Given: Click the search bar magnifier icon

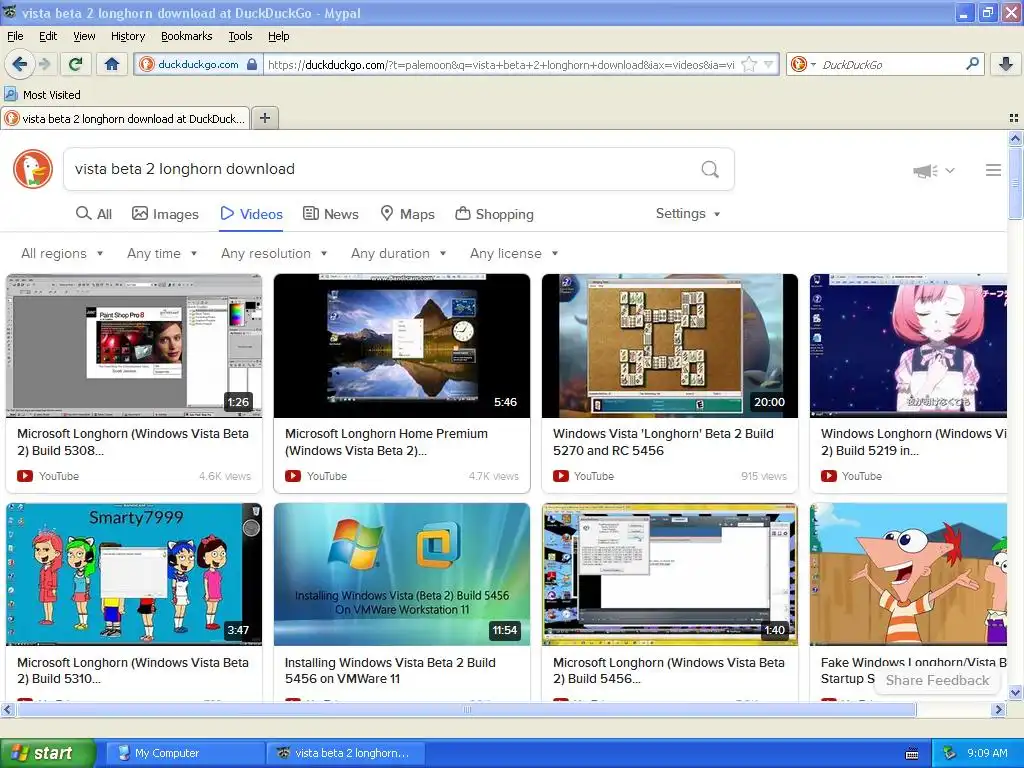Looking at the screenshot, I should click(x=972, y=64).
